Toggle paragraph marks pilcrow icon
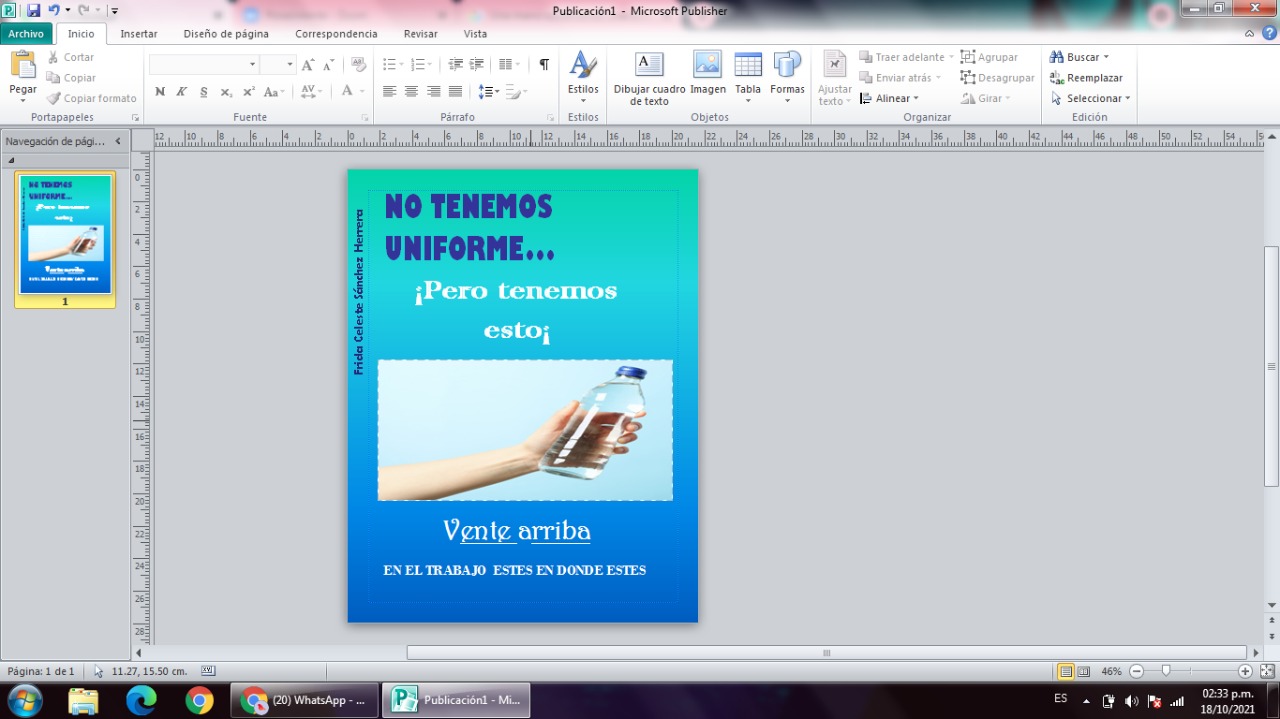Viewport: 1280px width, 719px height. pos(544,64)
